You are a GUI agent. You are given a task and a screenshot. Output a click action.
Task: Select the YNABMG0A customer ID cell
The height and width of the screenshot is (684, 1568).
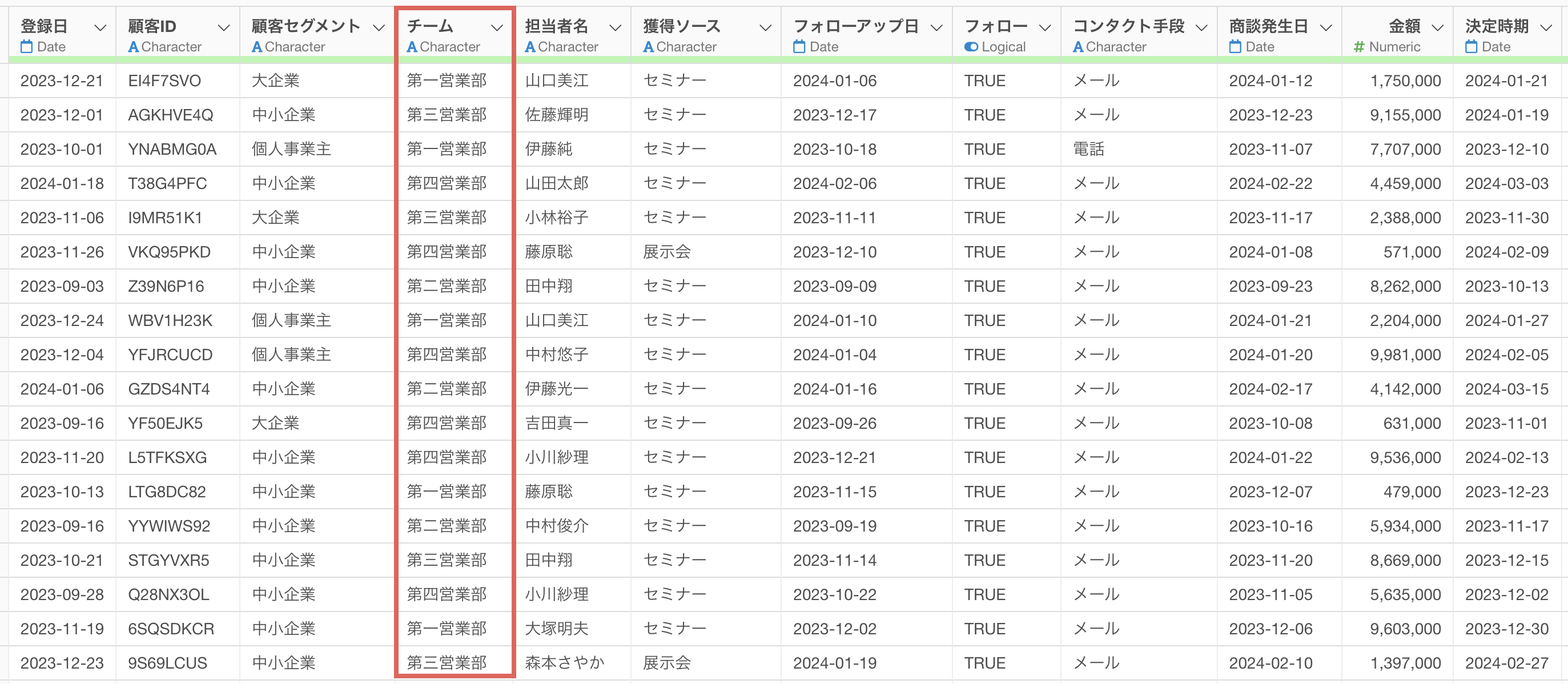pyautogui.click(x=172, y=149)
